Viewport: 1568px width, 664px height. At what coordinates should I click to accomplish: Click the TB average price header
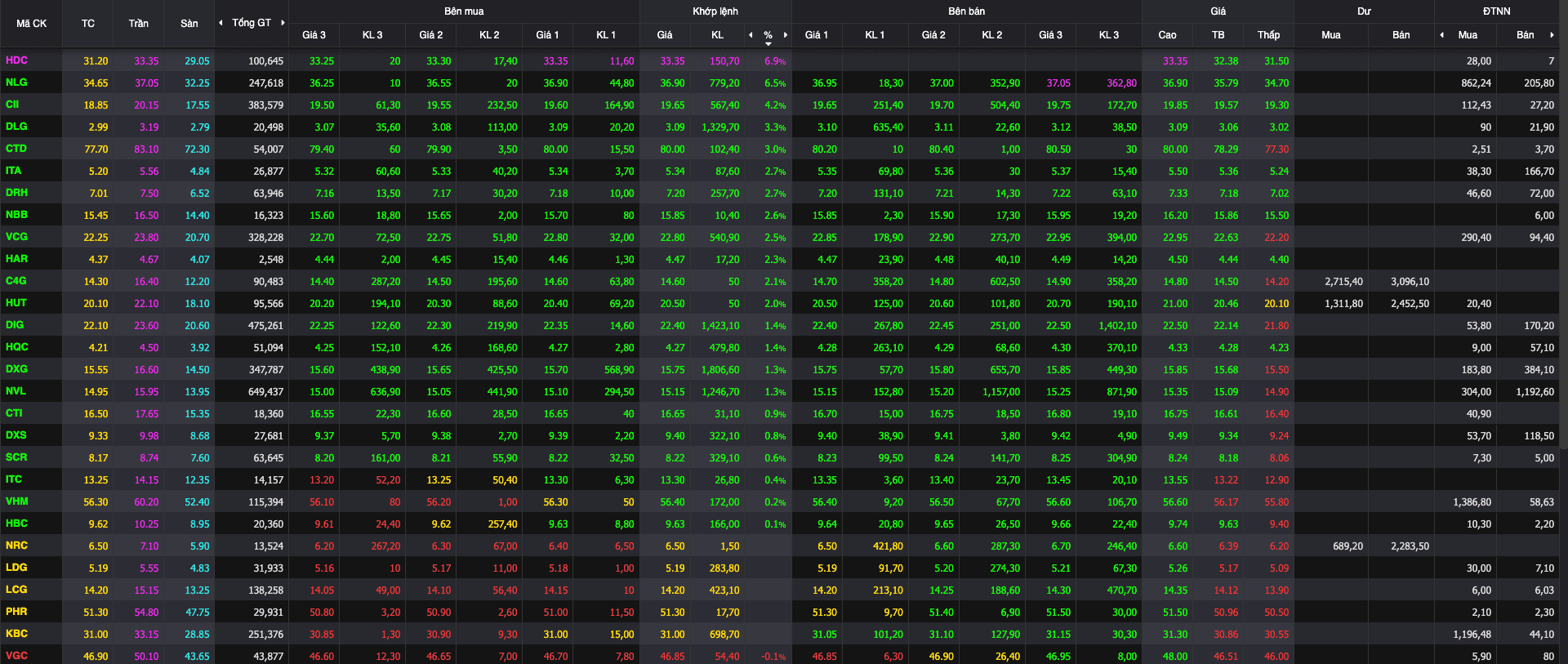tap(1218, 35)
